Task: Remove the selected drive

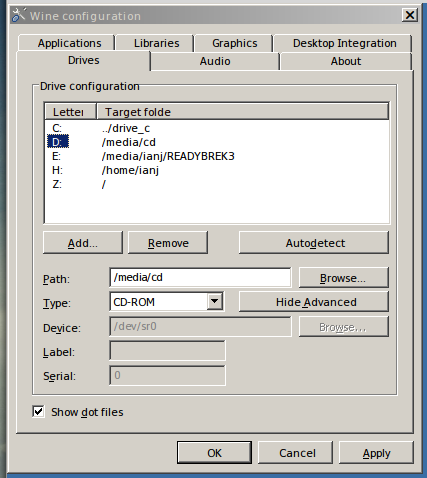Action: (x=168, y=243)
